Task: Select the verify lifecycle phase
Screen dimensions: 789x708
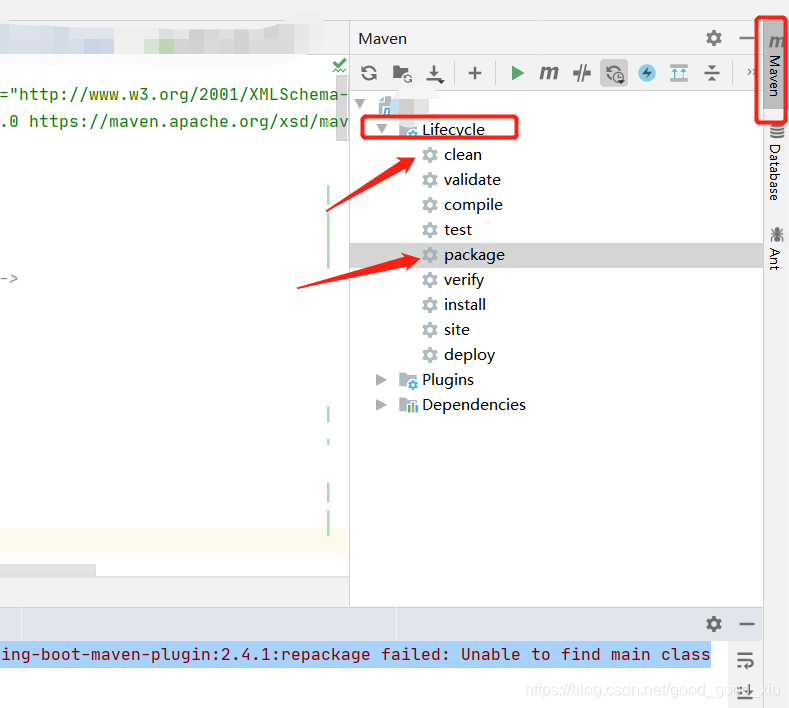Action: (x=463, y=280)
